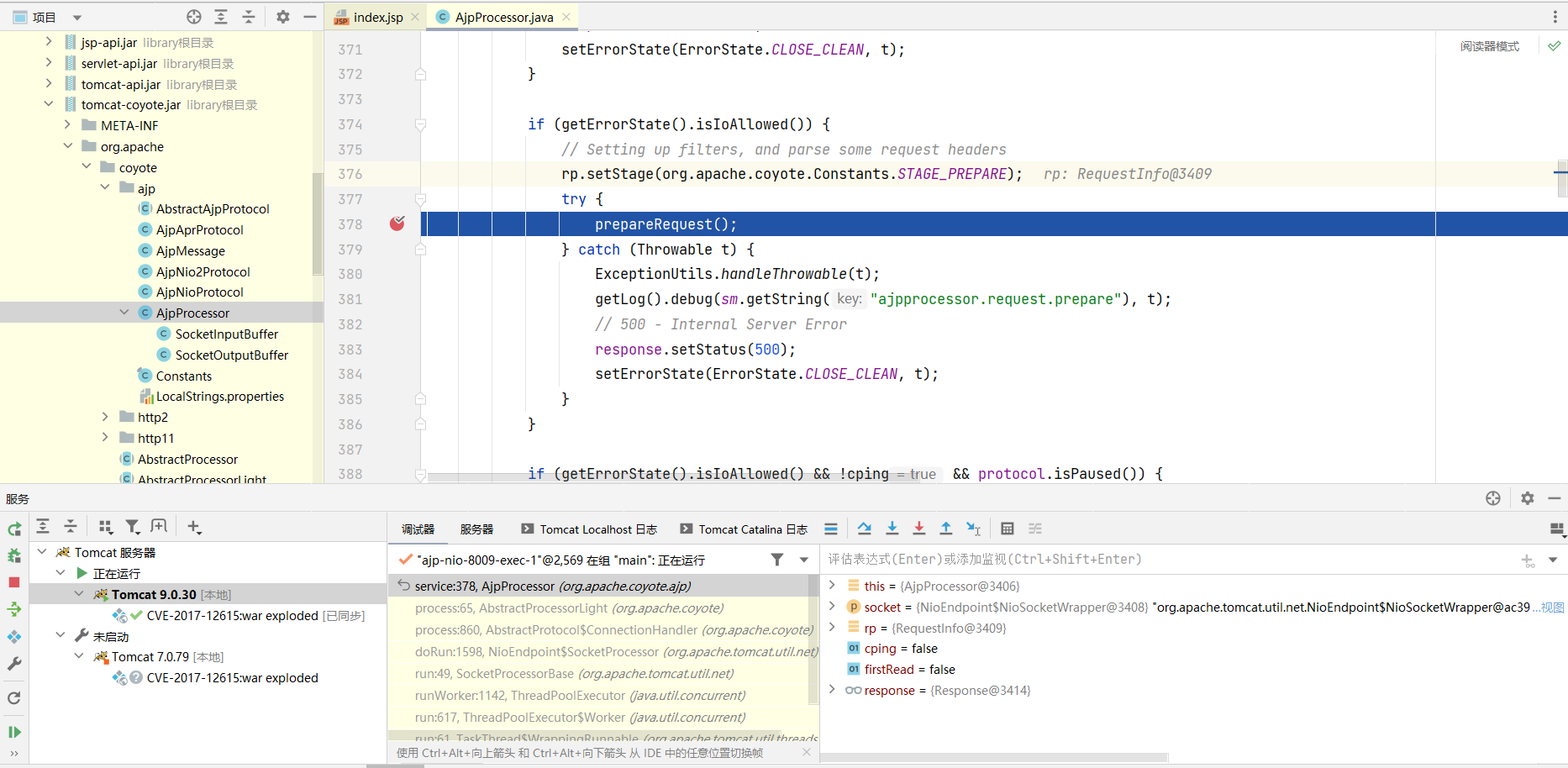Click the show execution point icon
The image size is (1568, 768).
831,529
